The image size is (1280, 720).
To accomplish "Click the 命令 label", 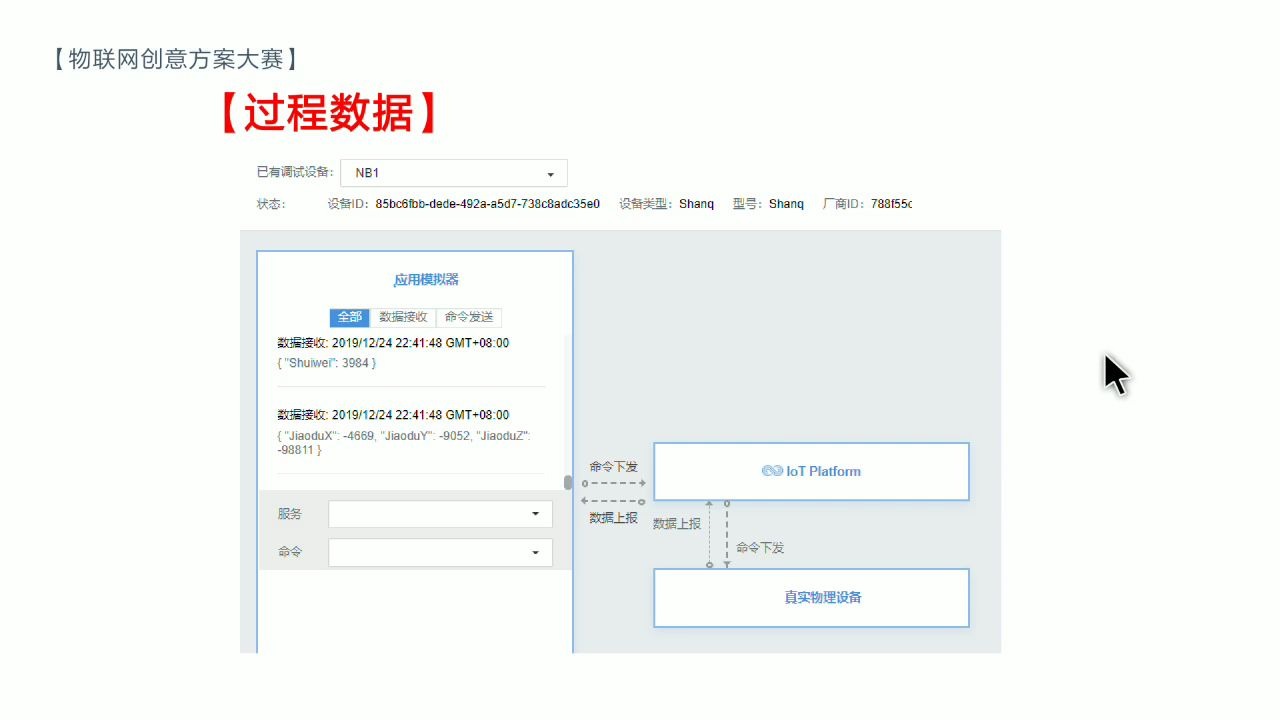I will [x=290, y=552].
